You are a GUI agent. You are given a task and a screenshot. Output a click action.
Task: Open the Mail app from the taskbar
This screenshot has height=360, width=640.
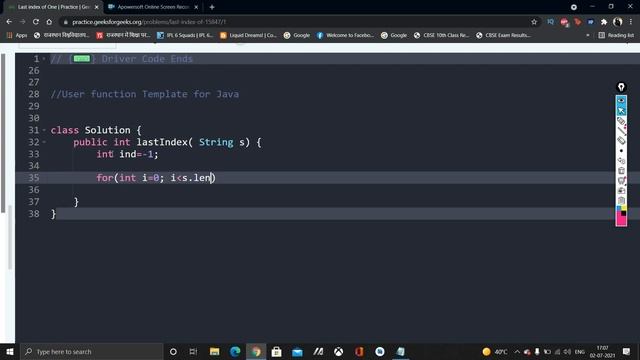(297, 351)
